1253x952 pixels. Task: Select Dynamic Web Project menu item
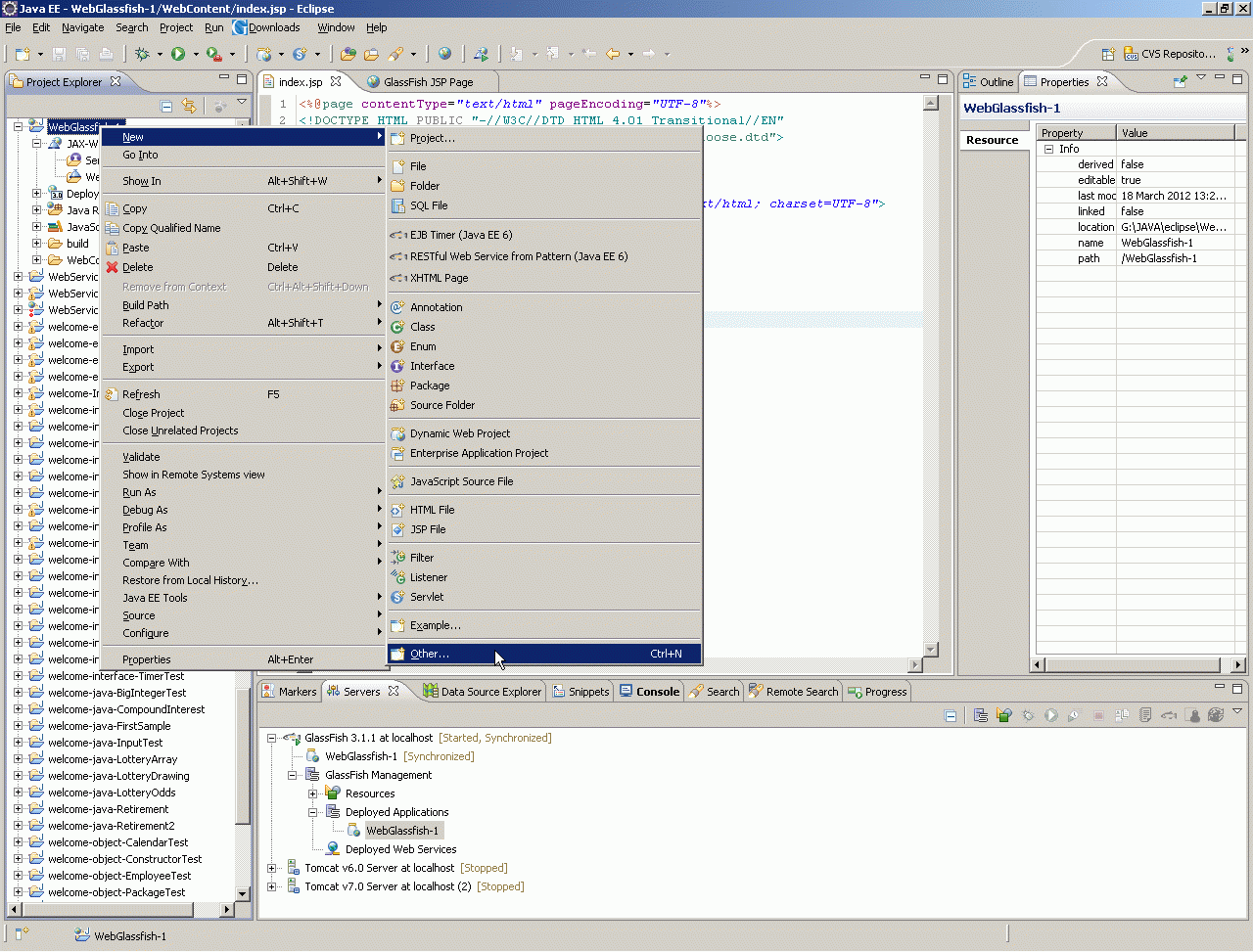click(544, 433)
